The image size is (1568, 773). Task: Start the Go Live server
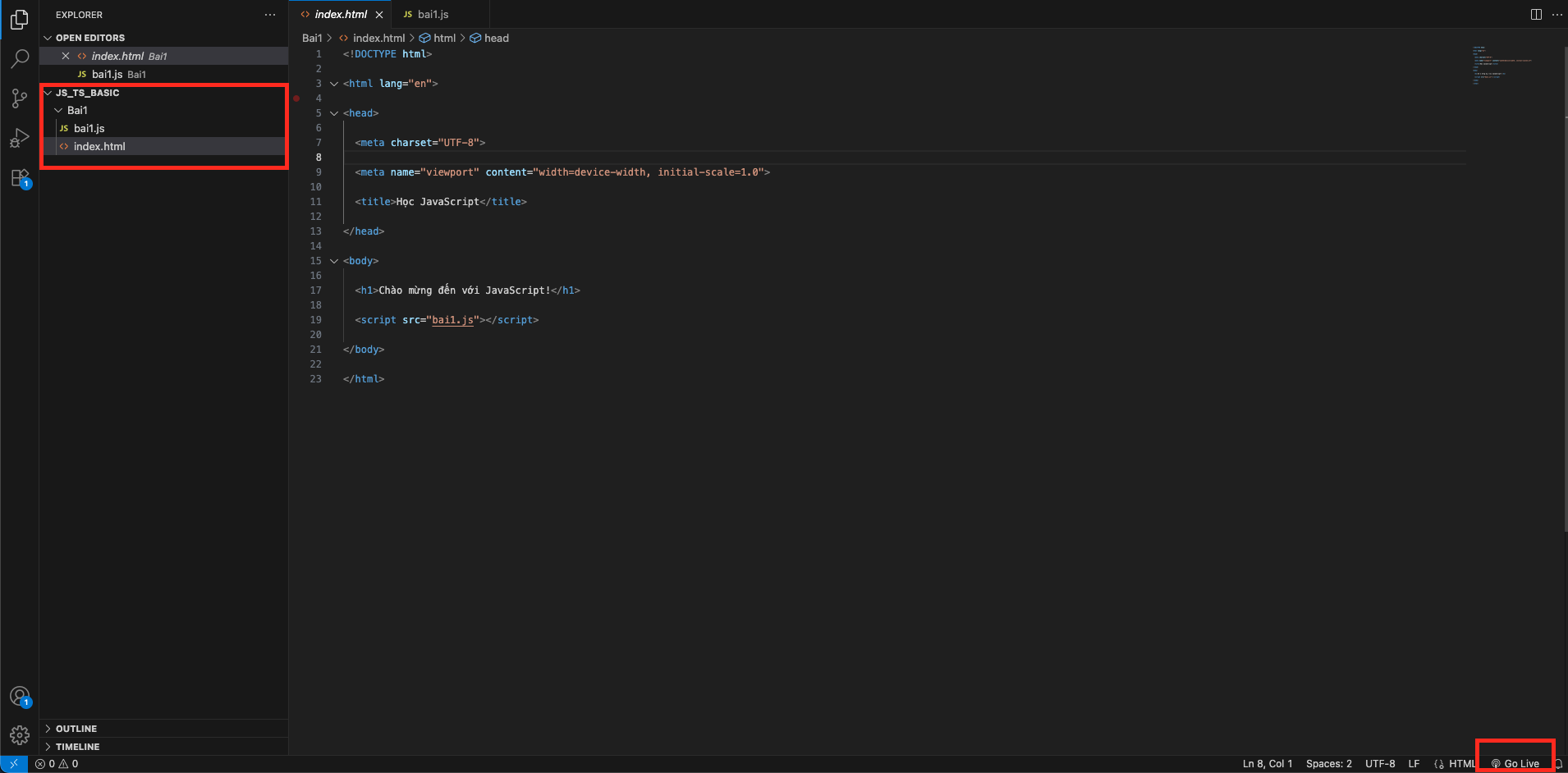pyautogui.click(x=1515, y=764)
